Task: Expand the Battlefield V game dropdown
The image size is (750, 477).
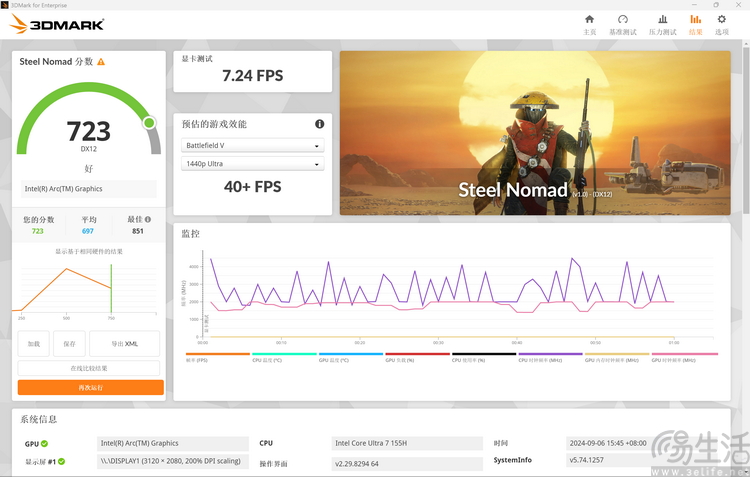Action: coord(253,145)
